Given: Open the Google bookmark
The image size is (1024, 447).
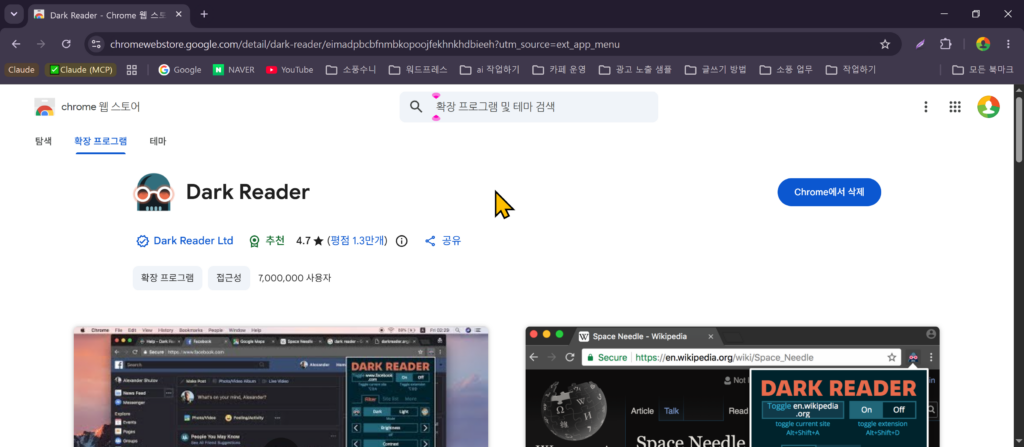Looking at the screenshot, I should point(180,70).
